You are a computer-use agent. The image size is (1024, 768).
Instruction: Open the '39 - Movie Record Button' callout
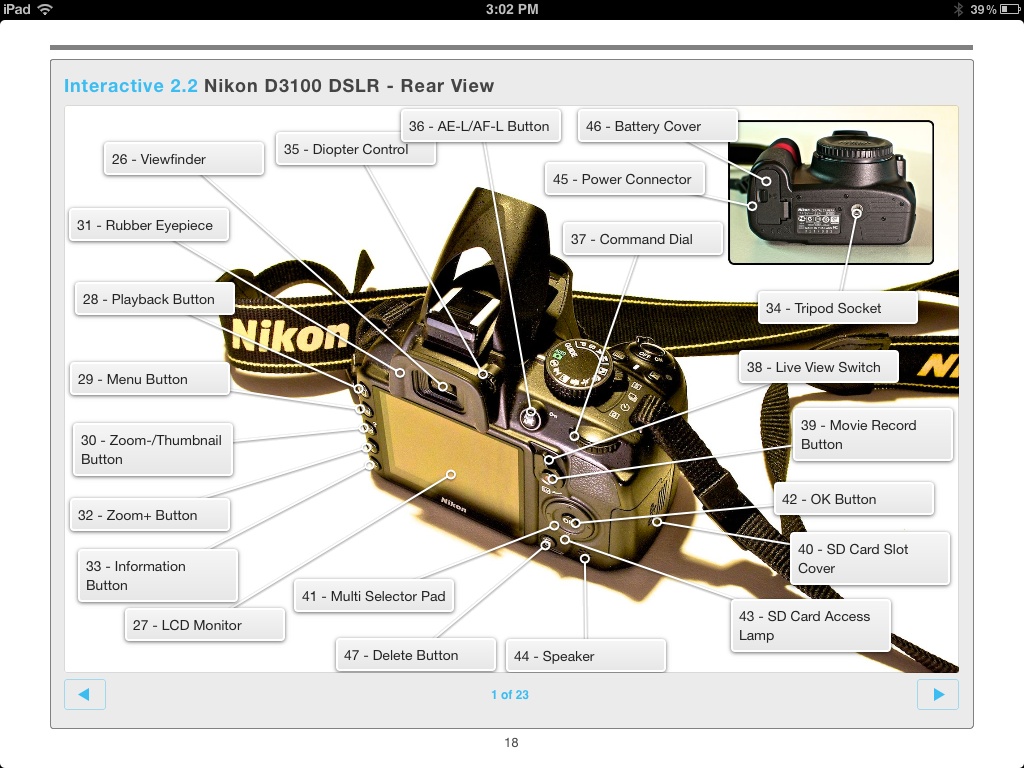pos(872,434)
